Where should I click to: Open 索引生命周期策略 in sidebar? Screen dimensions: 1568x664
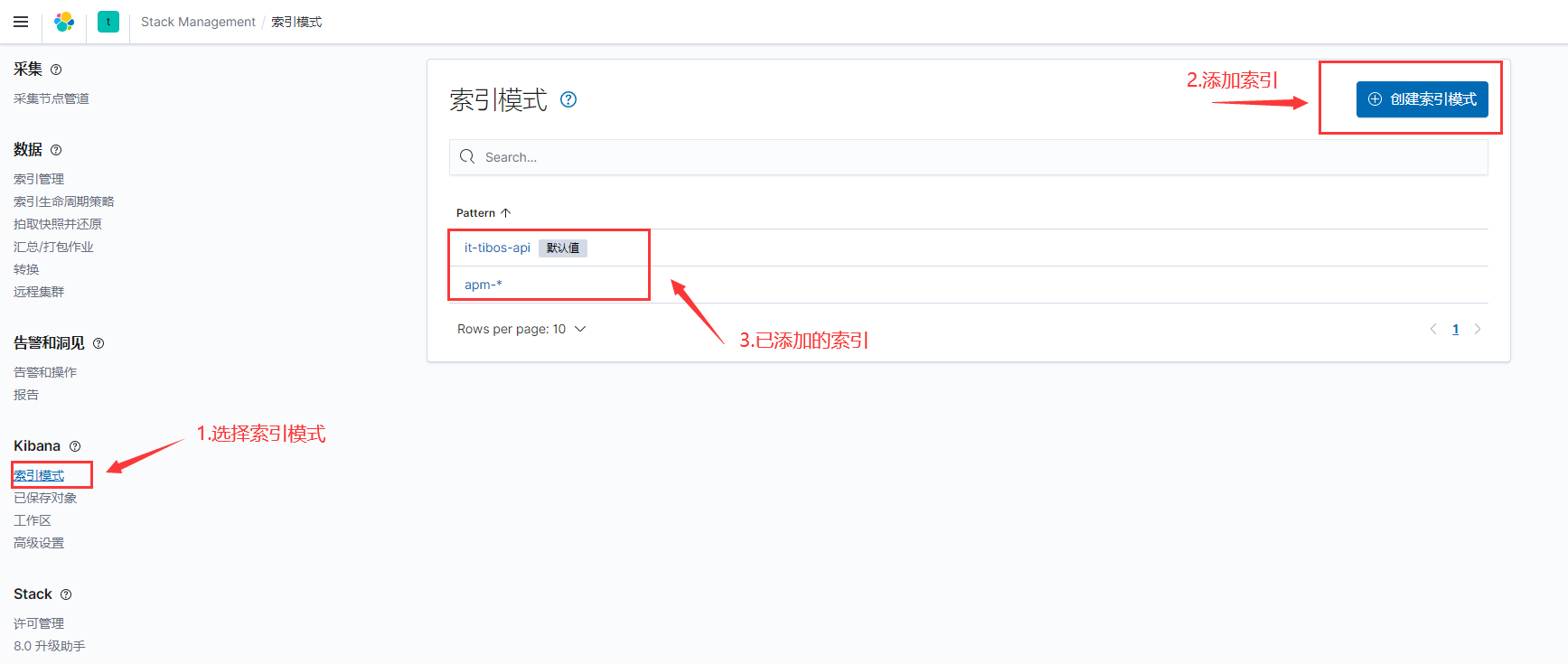pyautogui.click(x=64, y=201)
